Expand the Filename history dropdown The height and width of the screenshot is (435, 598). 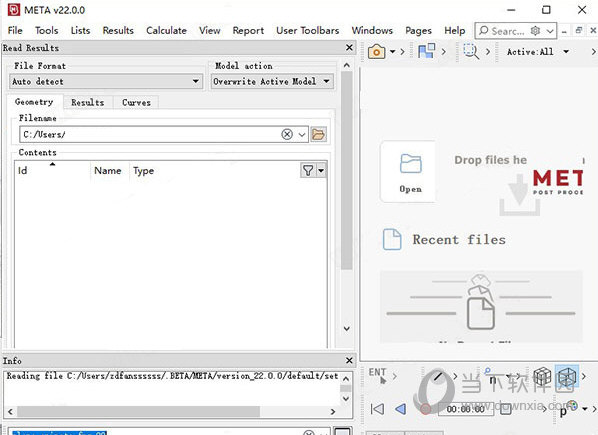click(x=302, y=135)
